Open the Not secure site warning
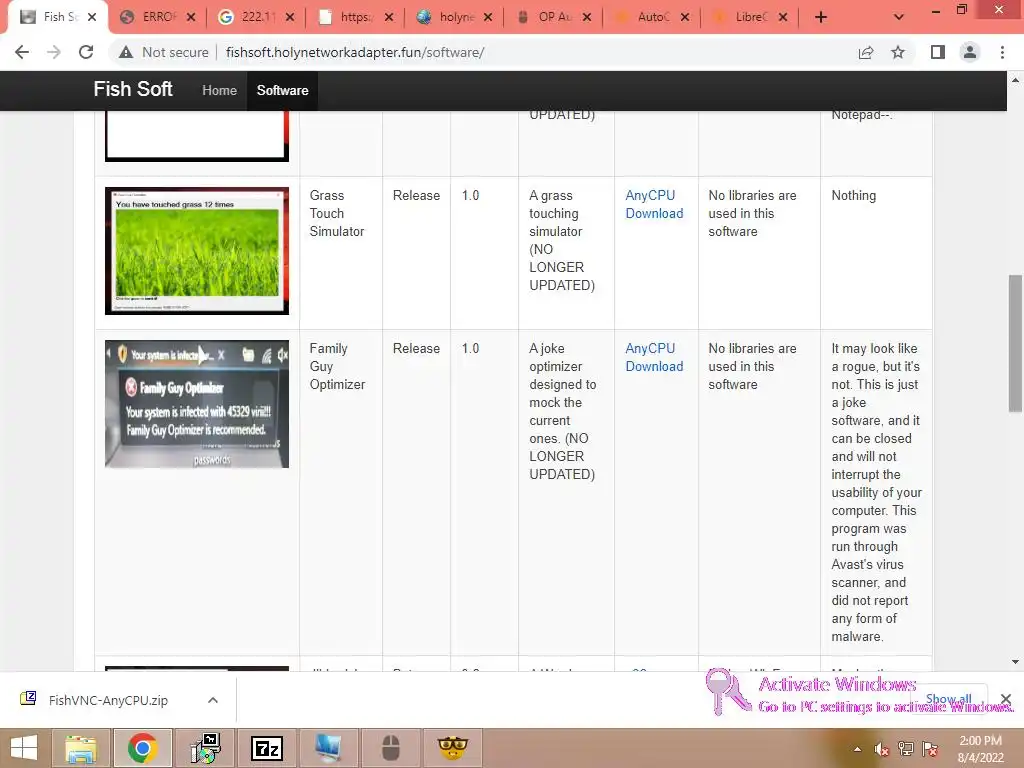The width and height of the screenshot is (1024, 768). 163,52
